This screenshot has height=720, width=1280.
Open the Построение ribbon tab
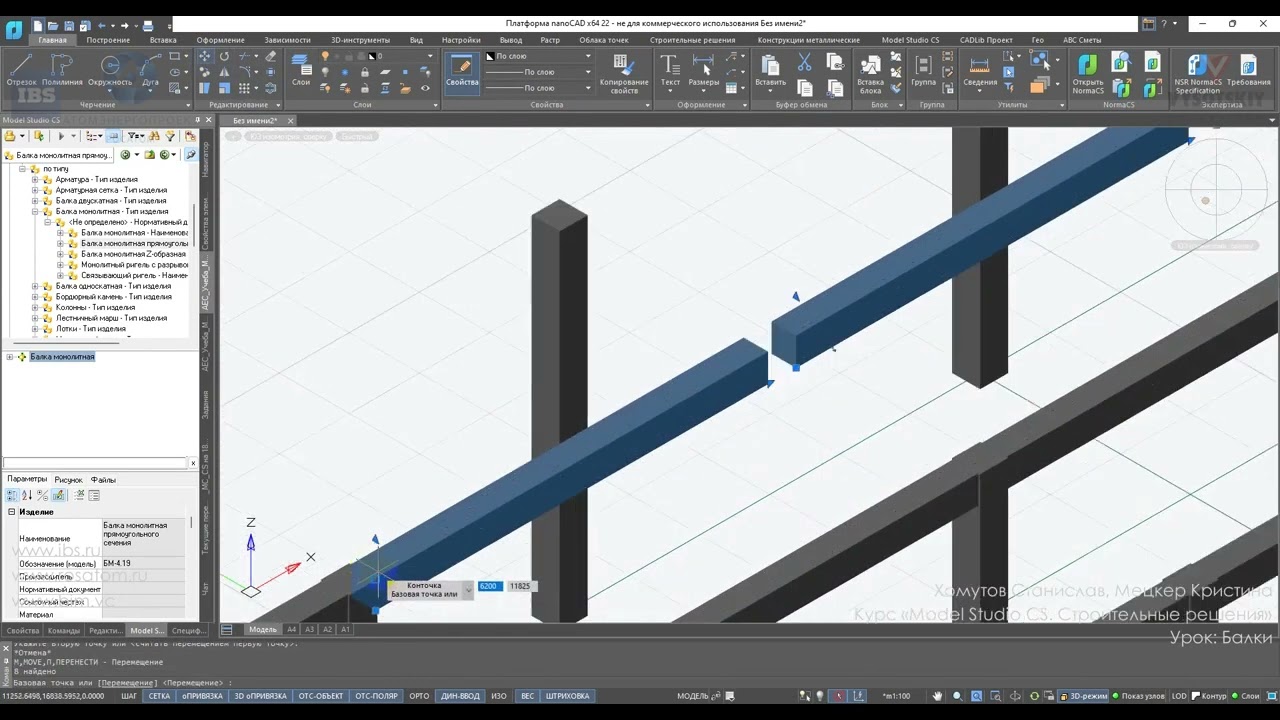[x=108, y=40]
